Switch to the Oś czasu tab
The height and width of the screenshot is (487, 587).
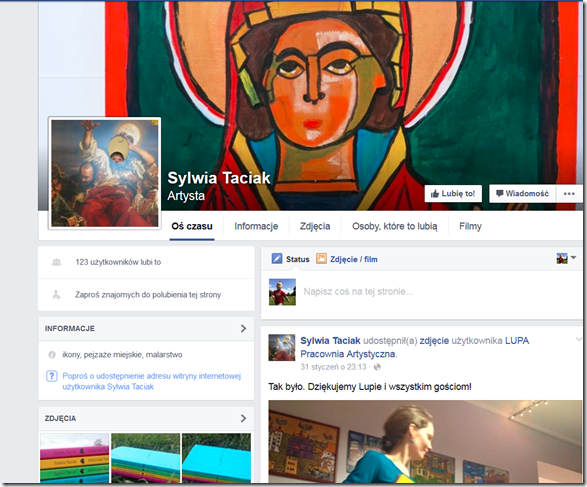click(x=192, y=226)
